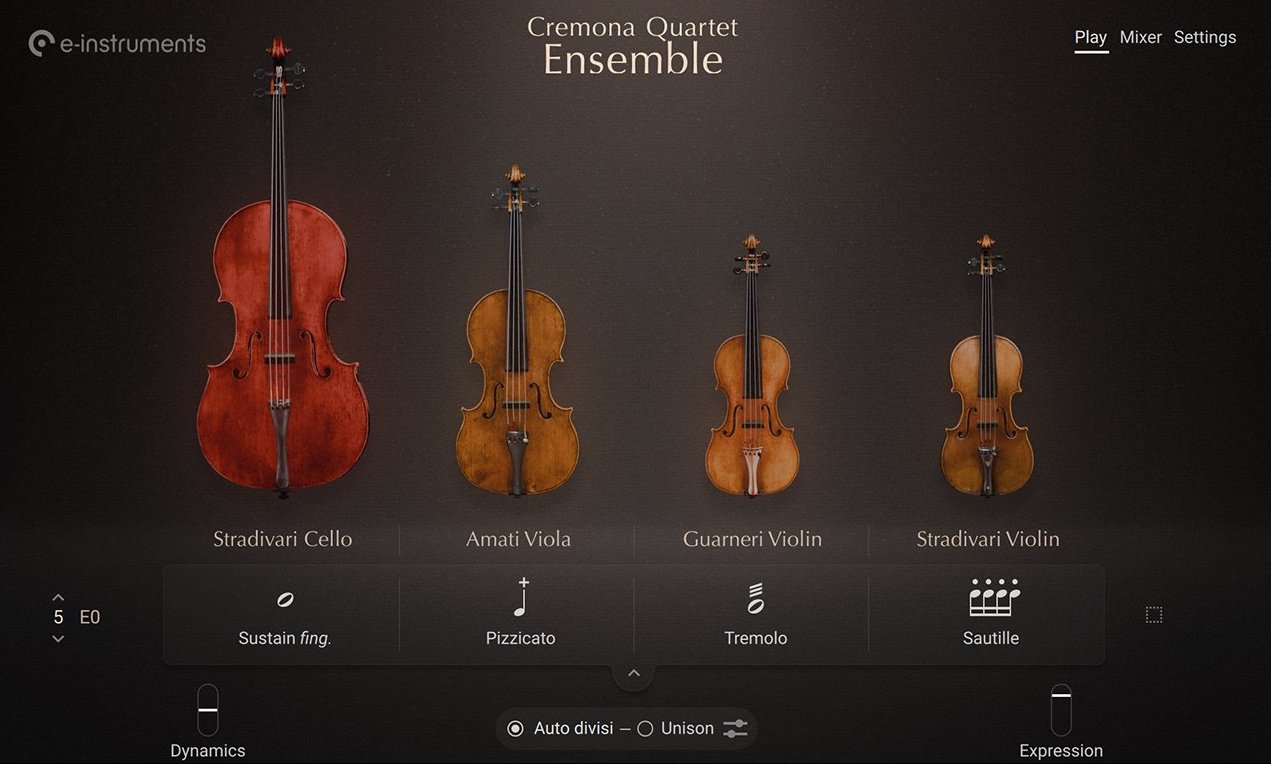Image resolution: width=1271 pixels, height=764 pixels.
Task: Increase keyswitch number with up arrow
Action: tap(58, 597)
